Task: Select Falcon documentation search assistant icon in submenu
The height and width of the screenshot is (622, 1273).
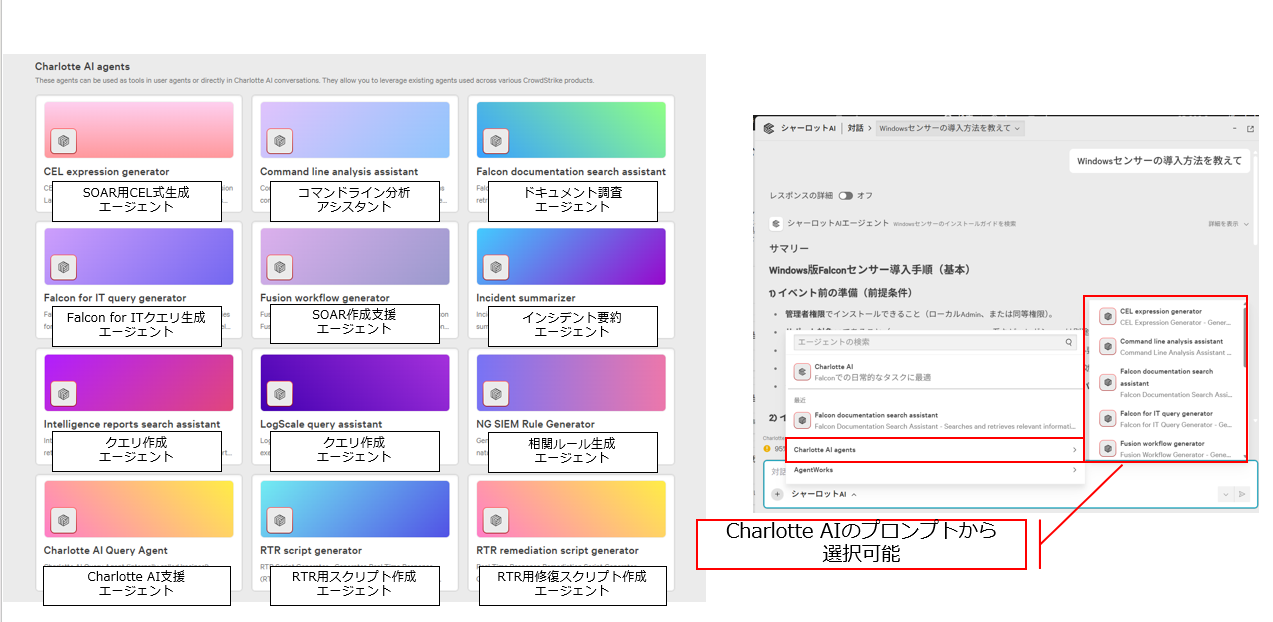Action: coord(1108,382)
